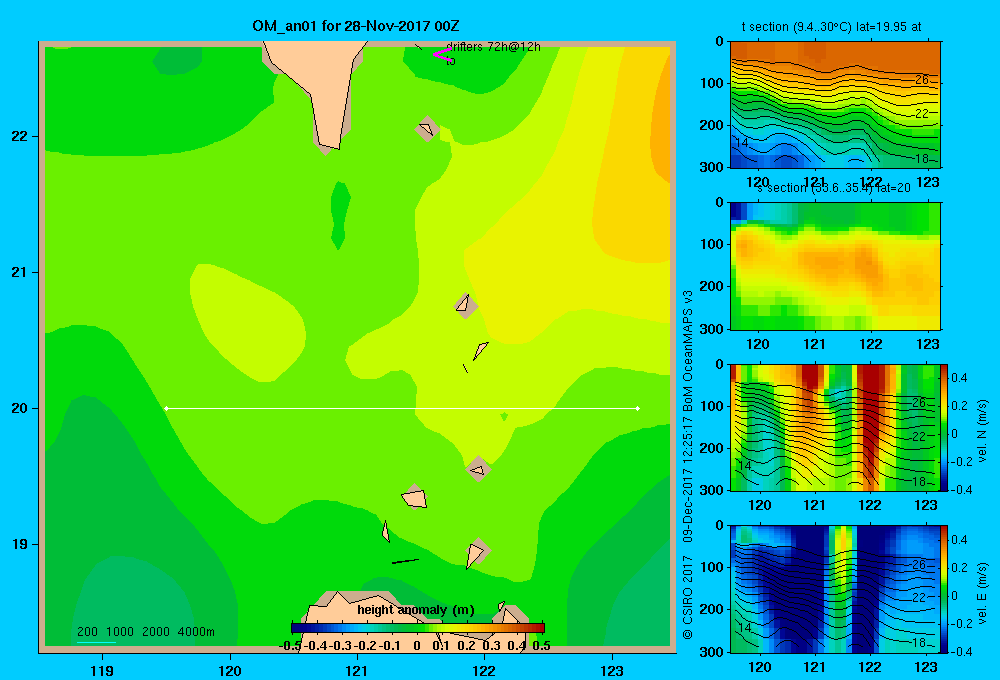Click the 14 isotherm label in temperature section
The image size is (1000, 680).
coord(742,142)
